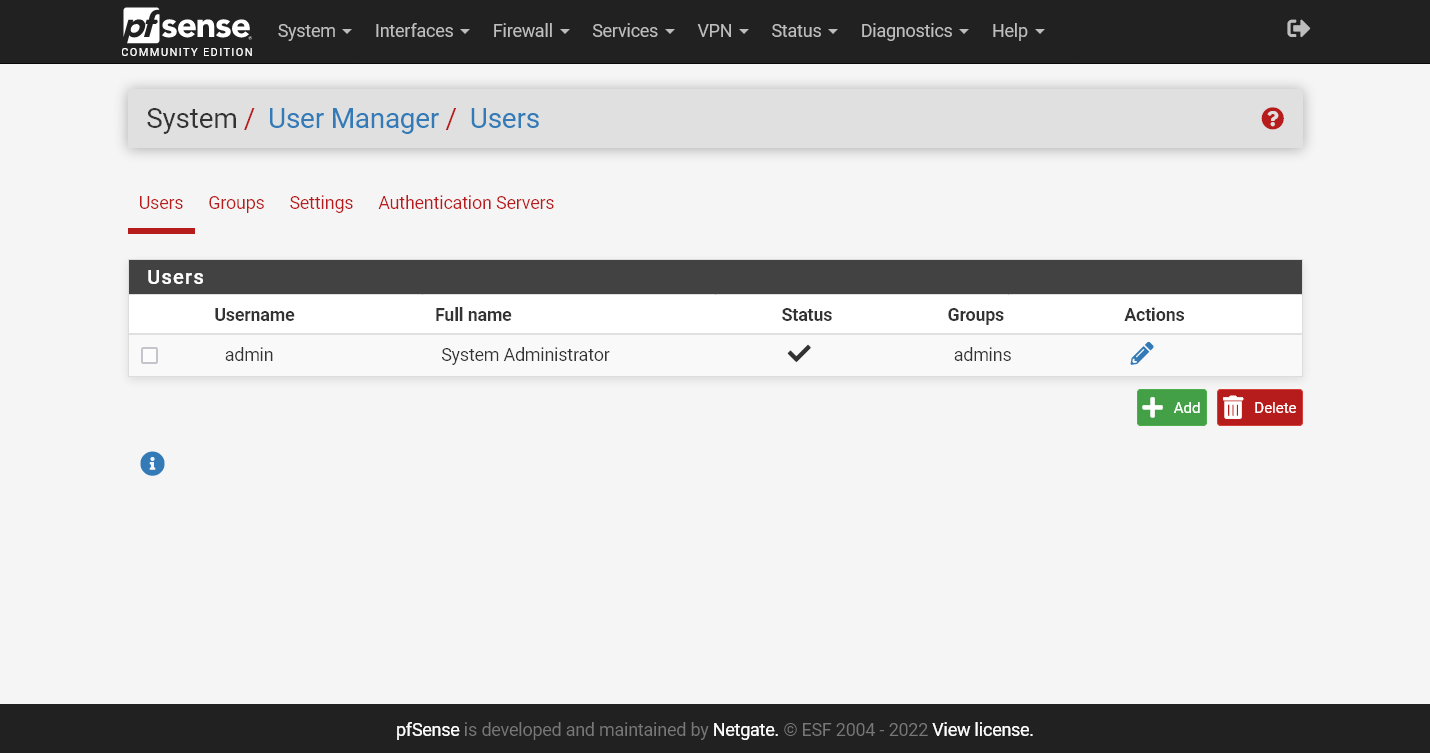Click the blue info icon below table
The height and width of the screenshot is (753, 1430).
click(x=152, y=464)
